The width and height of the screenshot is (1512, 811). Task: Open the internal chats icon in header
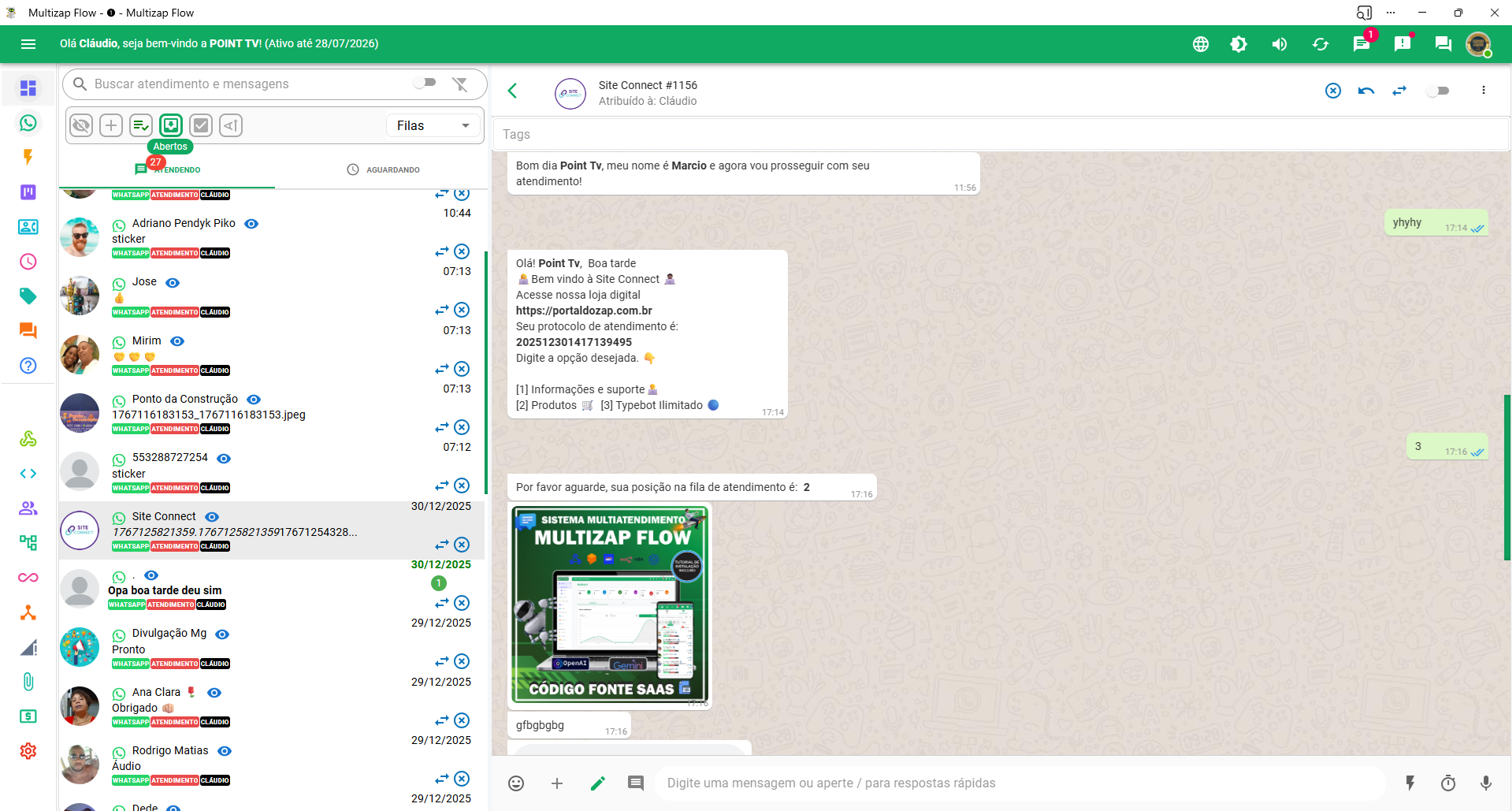pyautogui.click(x=1443, y=44)
